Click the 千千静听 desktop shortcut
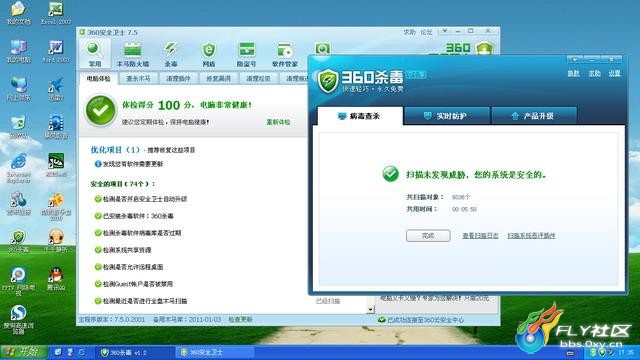Image resolution: width=640 pixels, height=360 pixels. [x=56, y=241]
